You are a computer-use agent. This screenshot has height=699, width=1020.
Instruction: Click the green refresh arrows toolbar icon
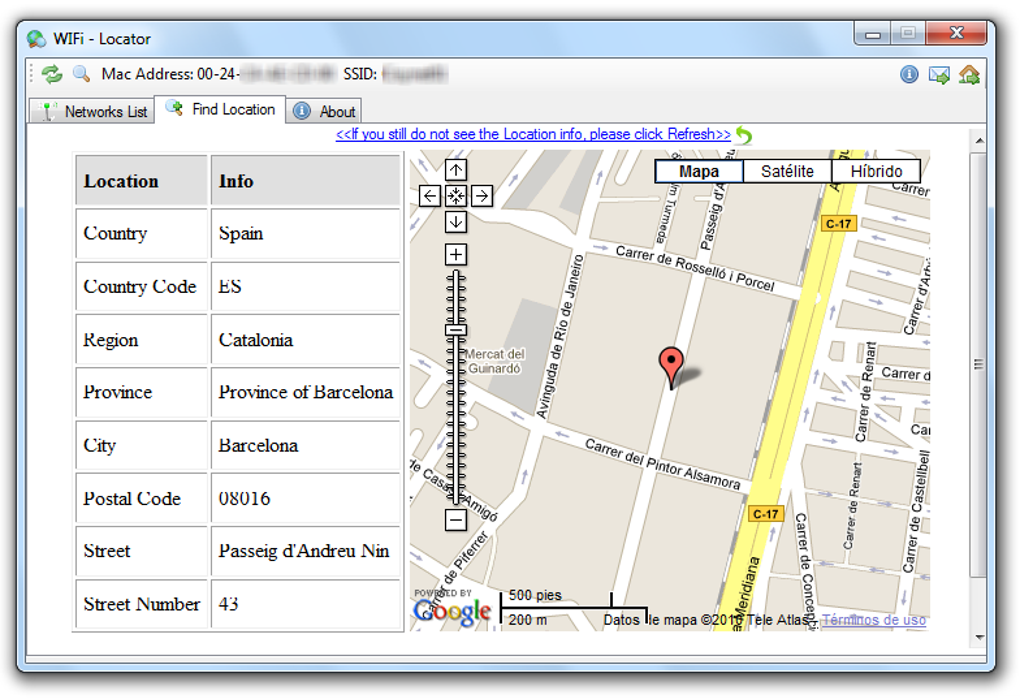coord(51,74)
